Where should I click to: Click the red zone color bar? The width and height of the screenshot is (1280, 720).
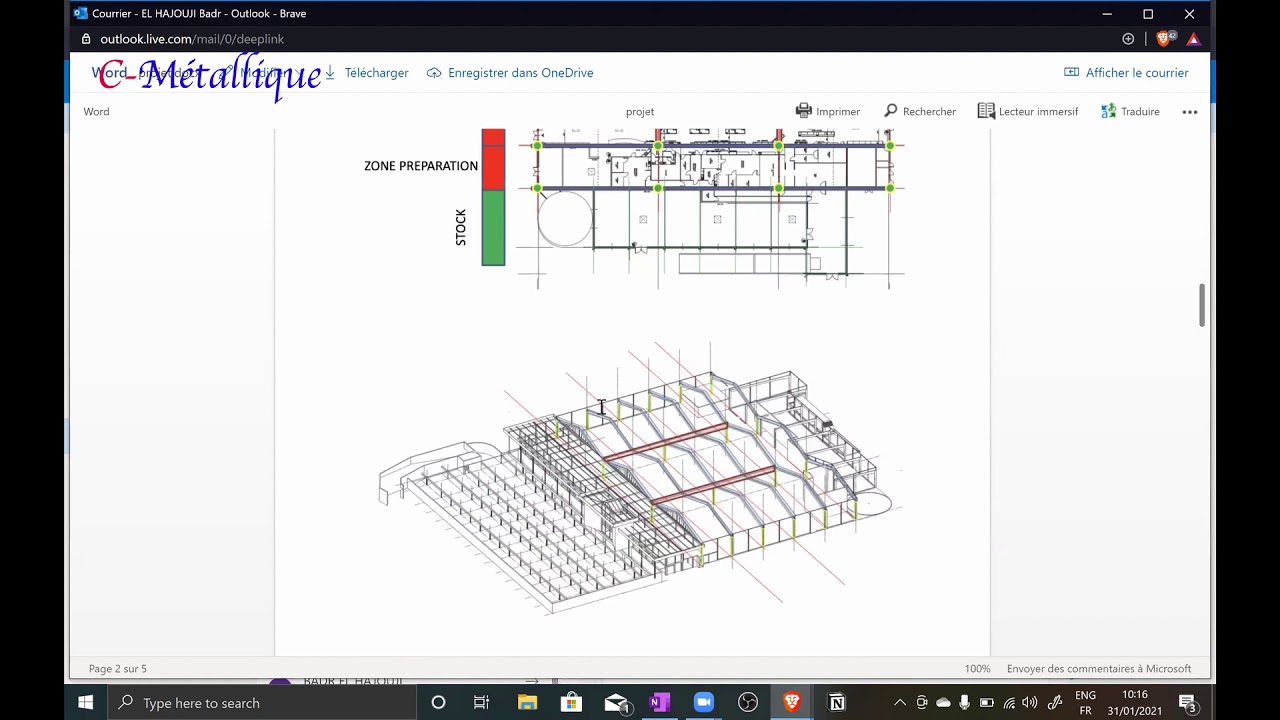493,159
